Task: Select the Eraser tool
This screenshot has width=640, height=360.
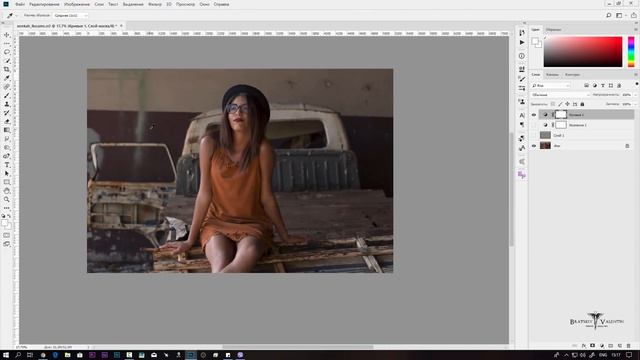Action: point(7,121)
